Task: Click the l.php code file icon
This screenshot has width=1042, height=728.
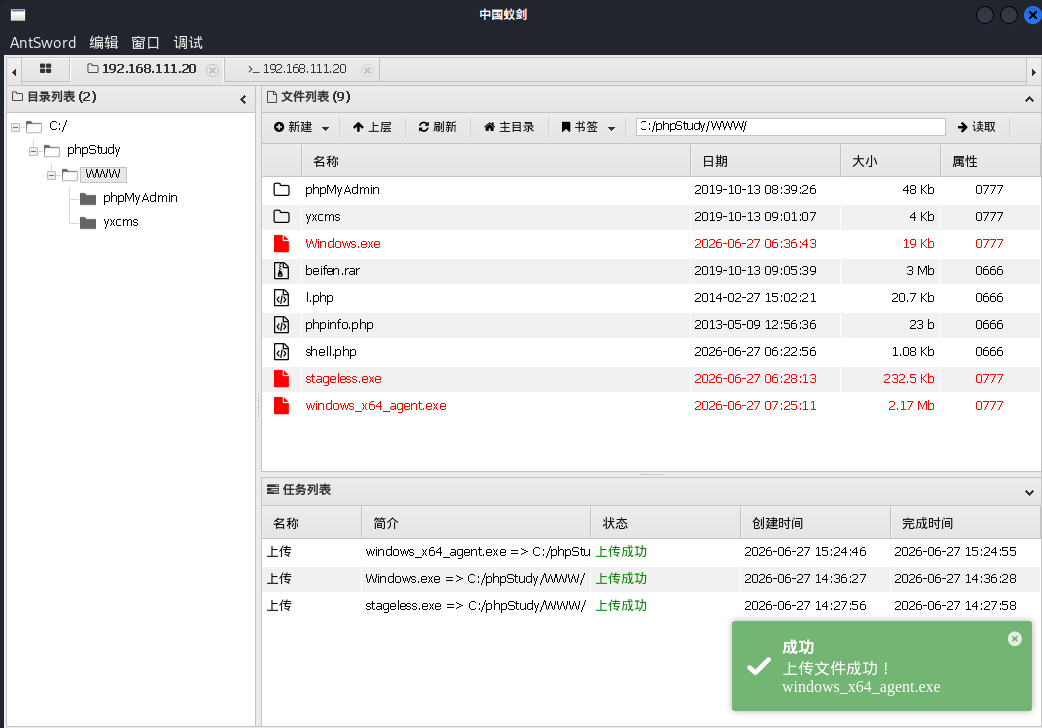Action: click(x=282, y=298)
